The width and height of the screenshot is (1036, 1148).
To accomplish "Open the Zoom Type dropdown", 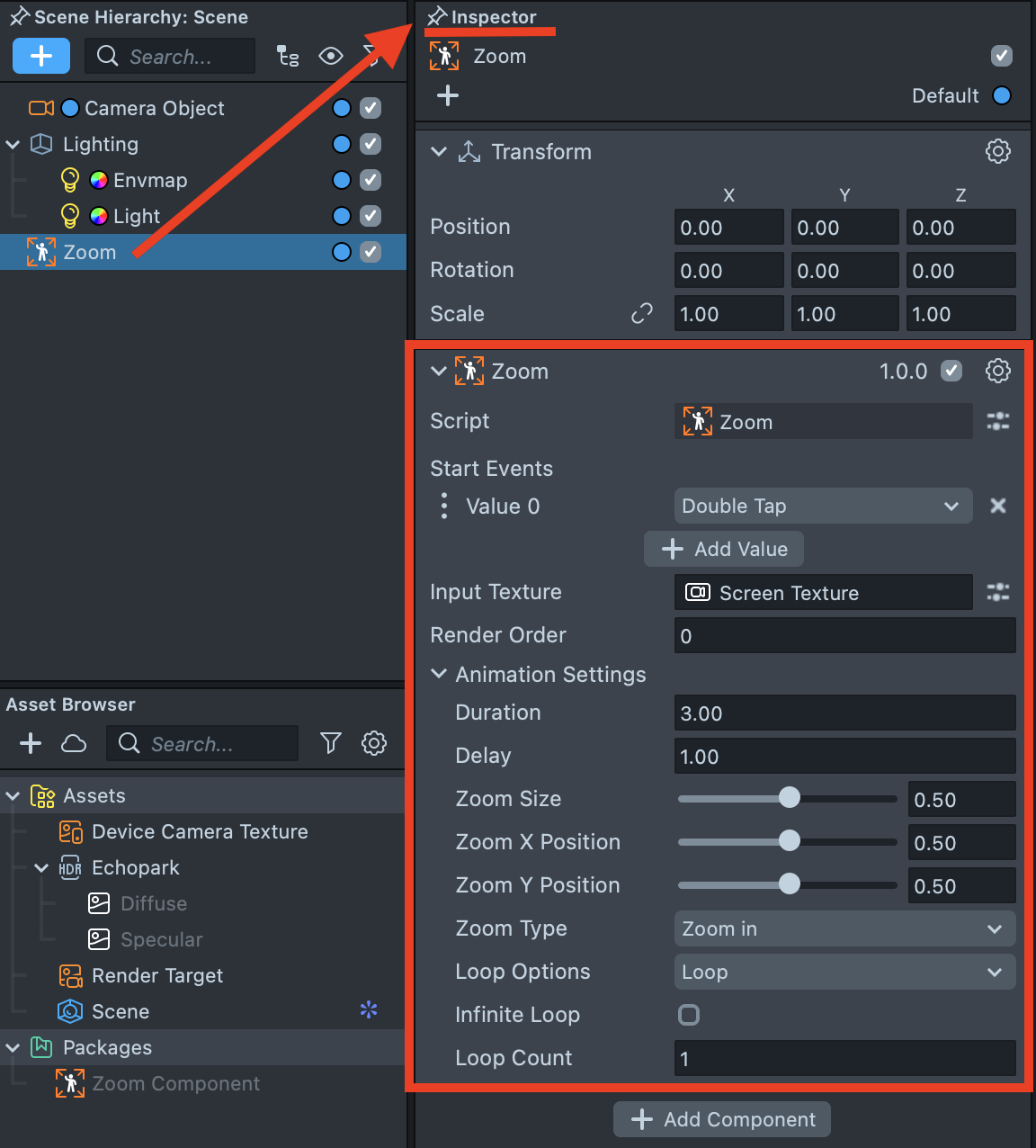I will 845,928.
